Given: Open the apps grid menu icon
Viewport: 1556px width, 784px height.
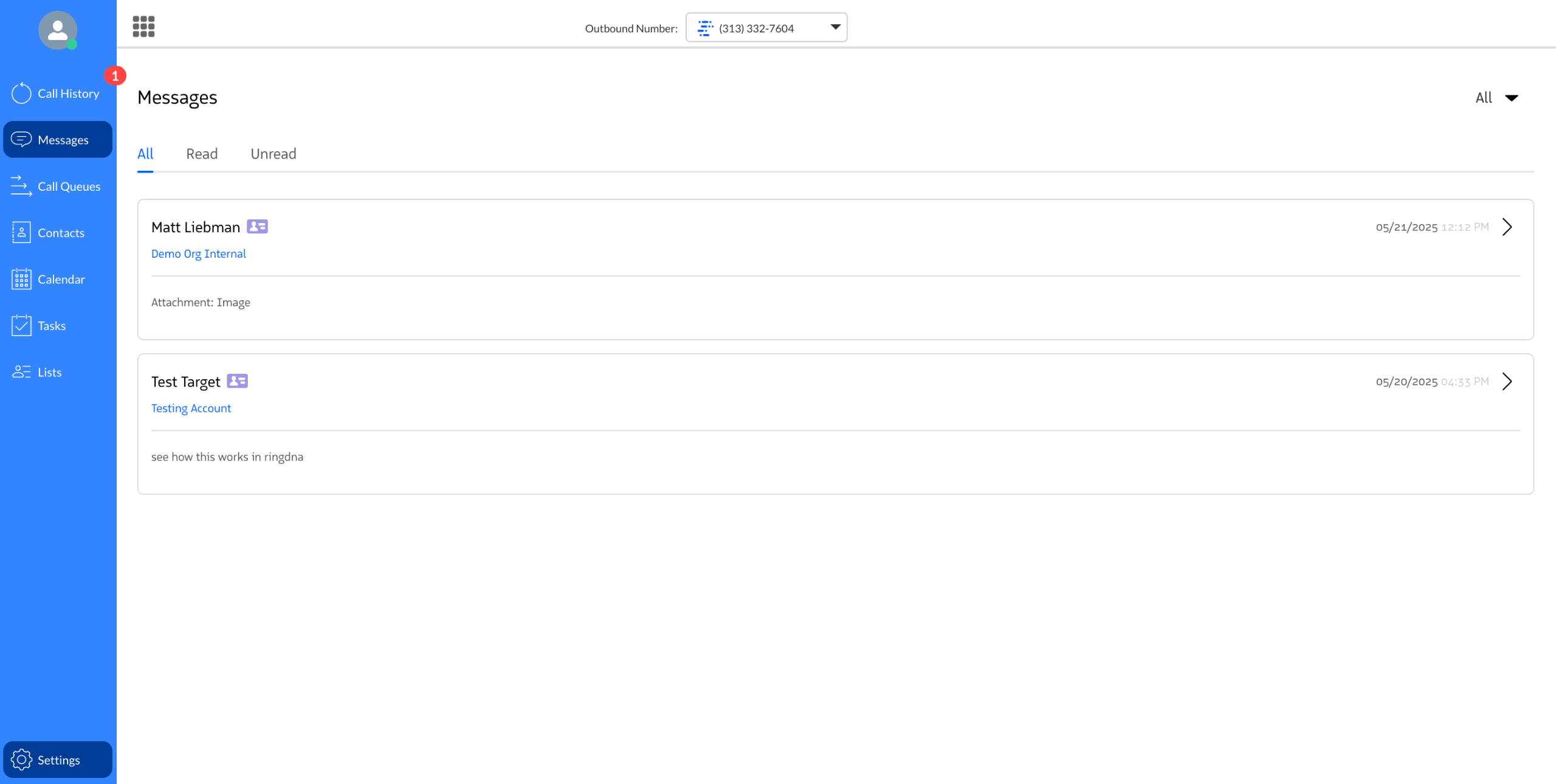Looking at the screenshot, I should pyautogui.click(x=143, y=27).
